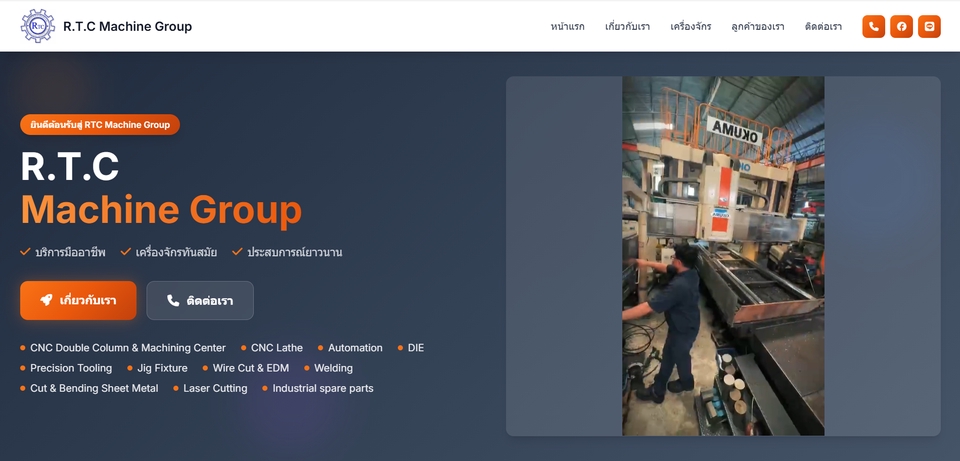Click the checkmark beside ประสบการณ์ยาวนาน

coord(238,252)
